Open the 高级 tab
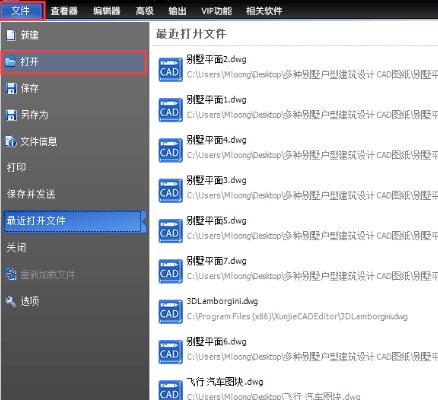Image resolution: width=438 pixels, height=400 pixels. [x=145, y=11]
